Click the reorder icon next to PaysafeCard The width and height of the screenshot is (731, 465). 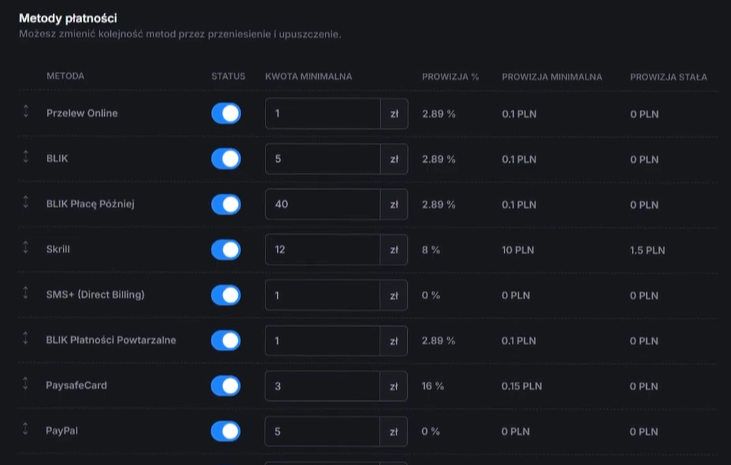[x=26, y=383]
